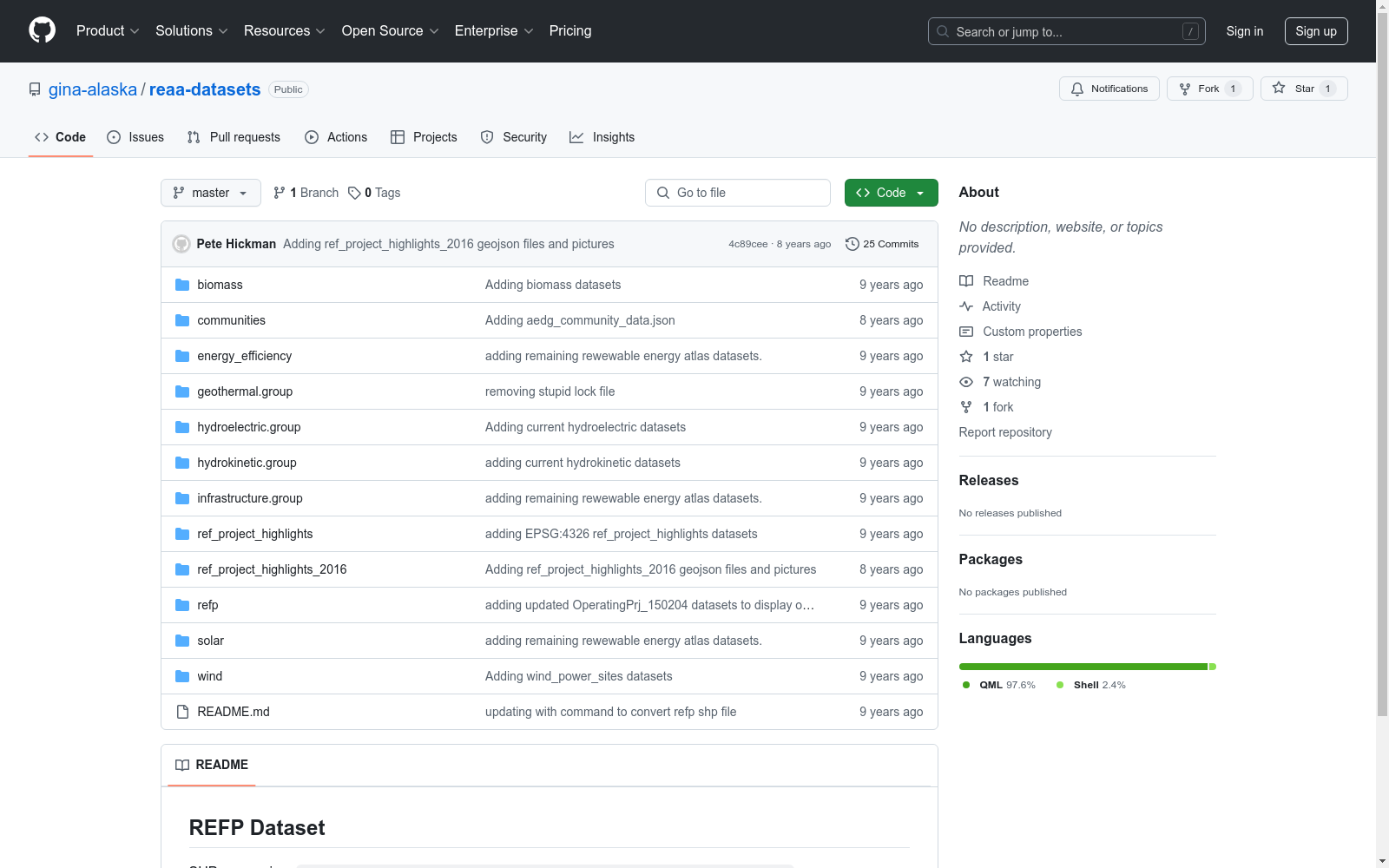The image size is (1389, 868).
Task: Click the geothermal.group folder icon
Action: click(182, 391)
